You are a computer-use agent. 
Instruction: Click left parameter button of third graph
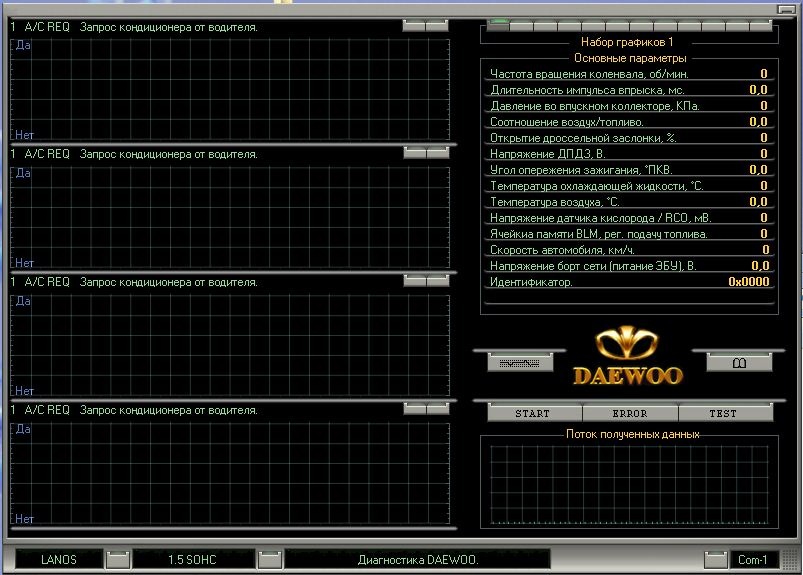[415, 281]
